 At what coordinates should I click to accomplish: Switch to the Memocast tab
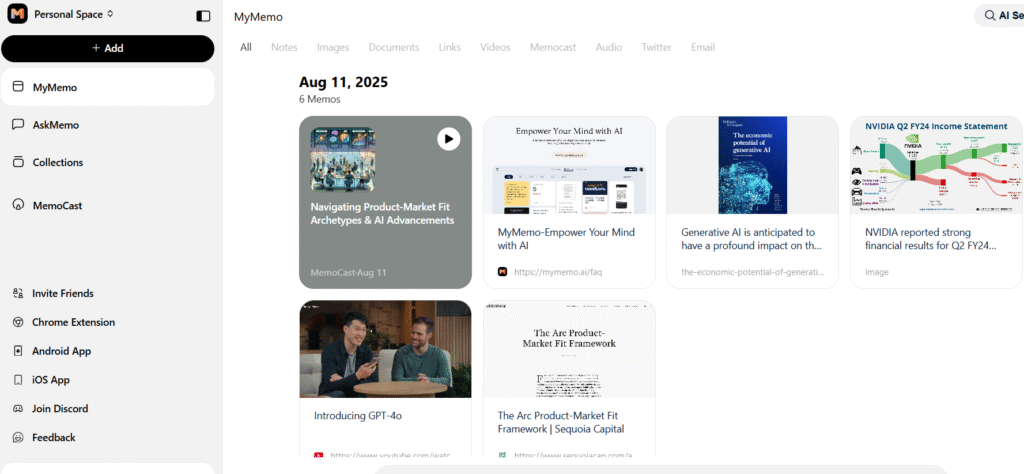553,47
